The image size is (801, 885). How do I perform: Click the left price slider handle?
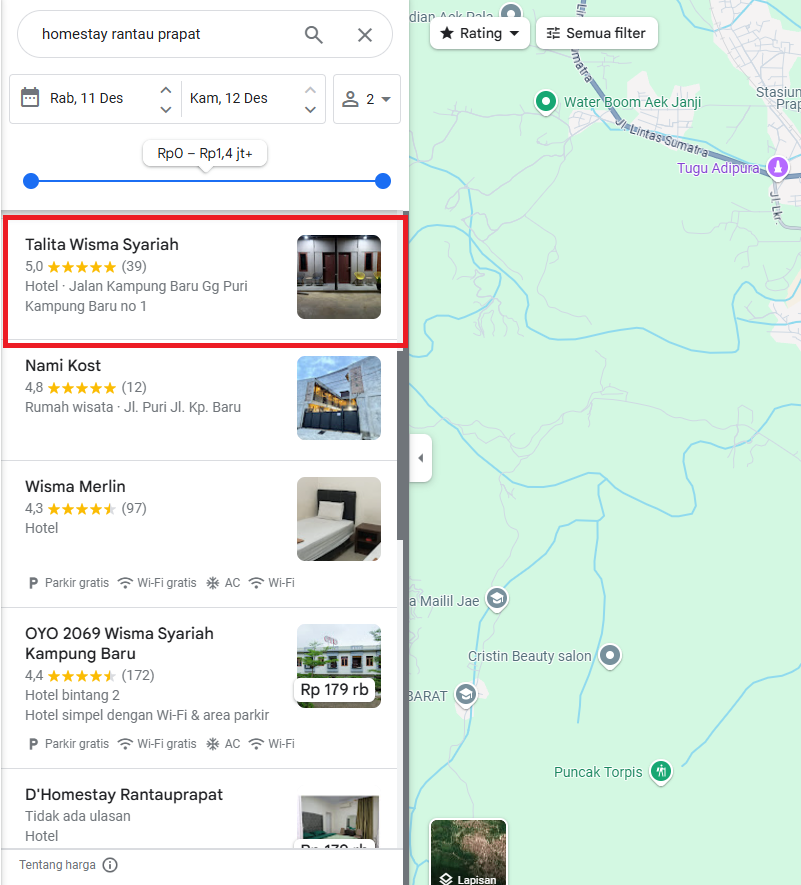31,181
